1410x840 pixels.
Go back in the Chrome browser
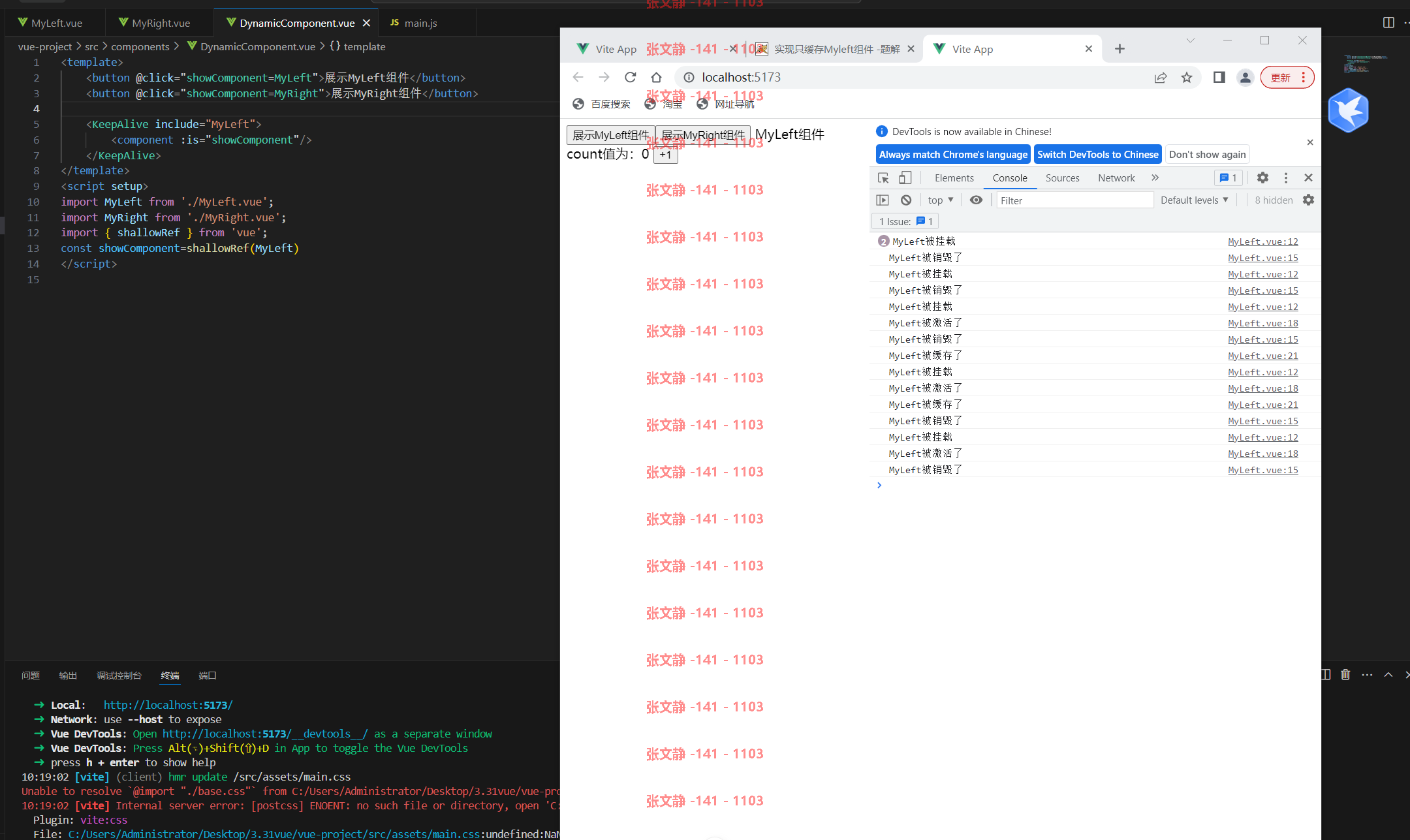(578, 77)
